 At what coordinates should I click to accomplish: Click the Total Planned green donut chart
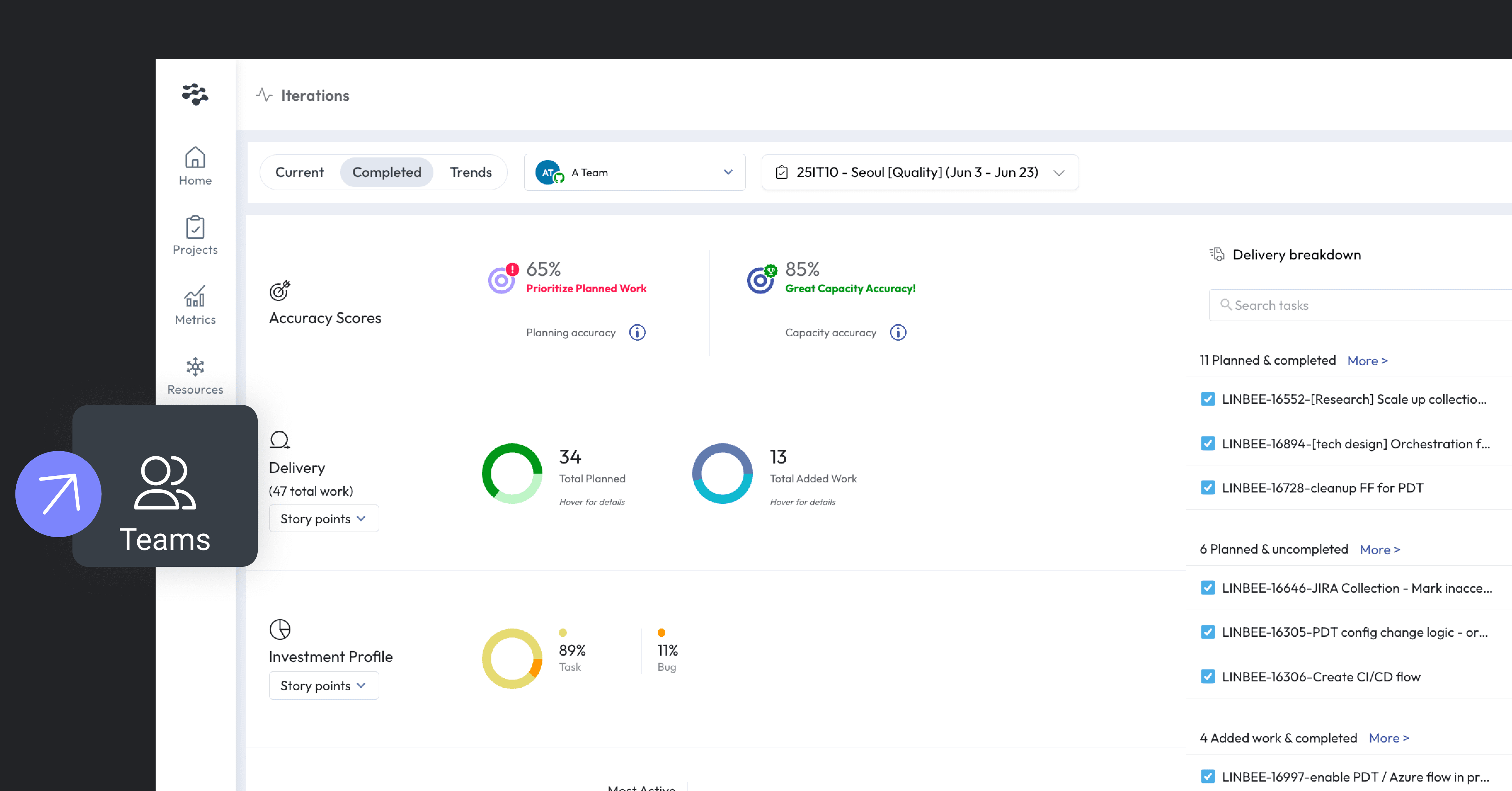(x=512, y=474)
